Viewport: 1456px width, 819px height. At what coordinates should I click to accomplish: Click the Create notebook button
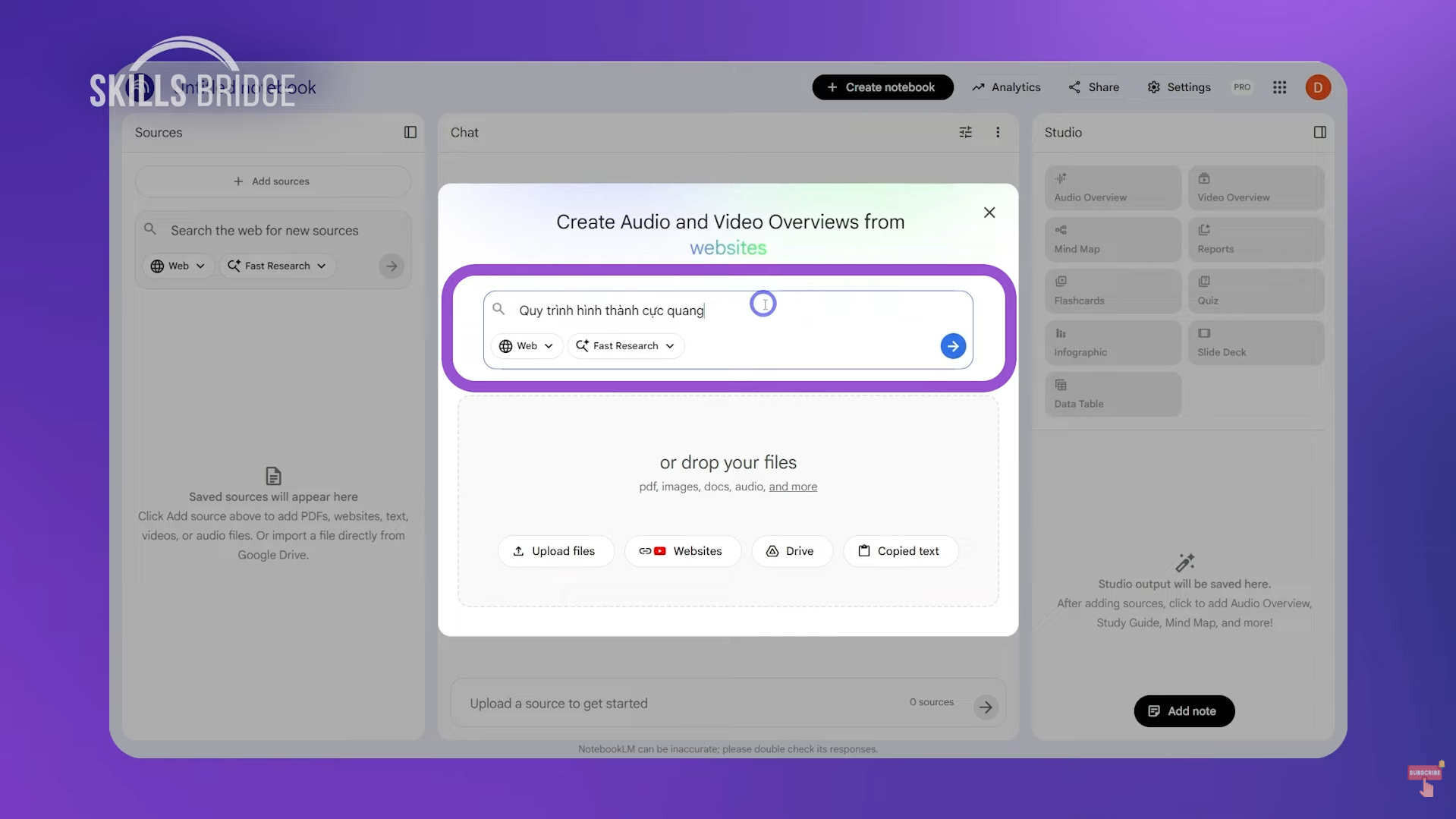click(x=882, y=87)
